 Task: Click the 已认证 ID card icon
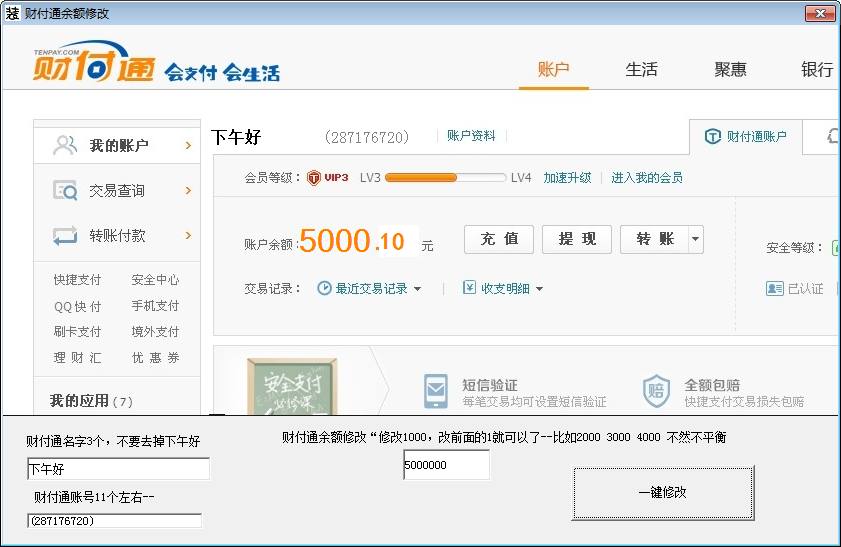coord(774,289)
